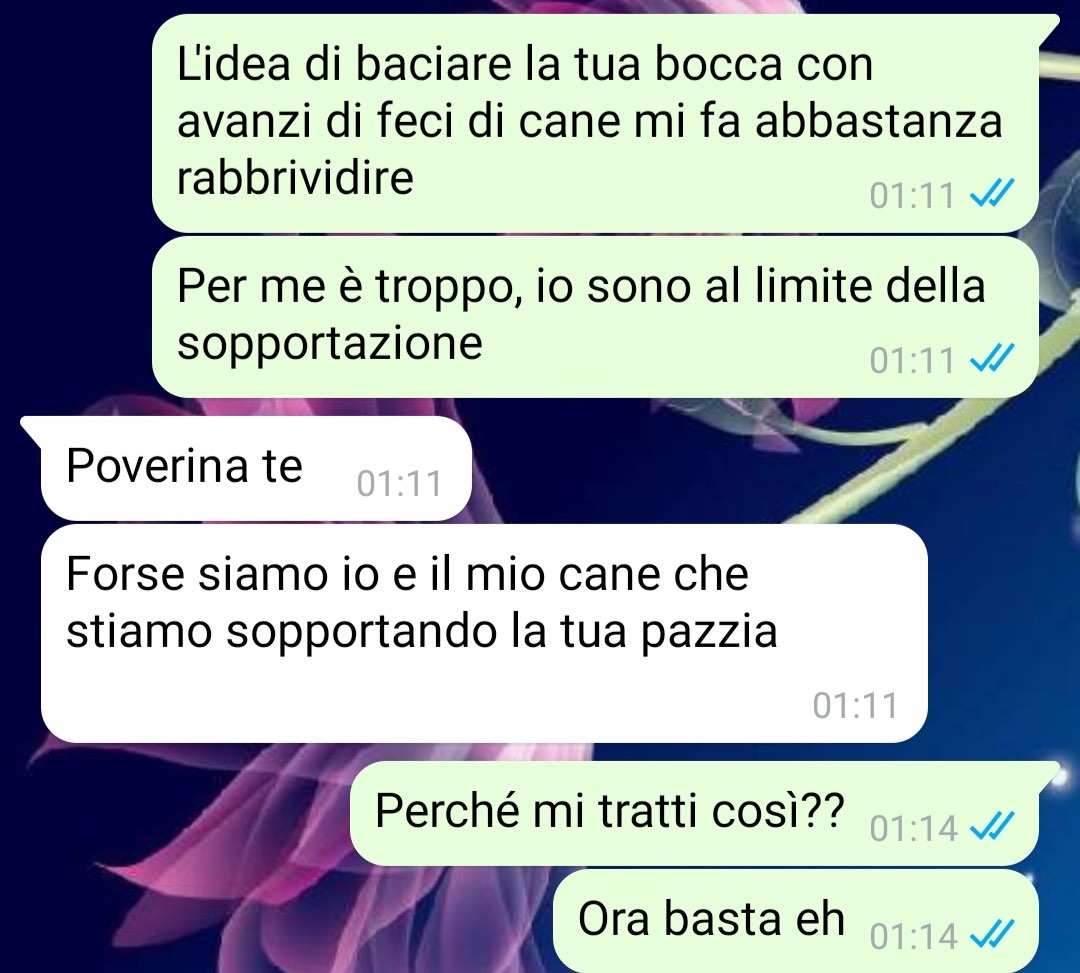Click 01:11 timestamp on the 'sopportazione' message
This screenshot has width=1080, height=973.
pos(912,359)
